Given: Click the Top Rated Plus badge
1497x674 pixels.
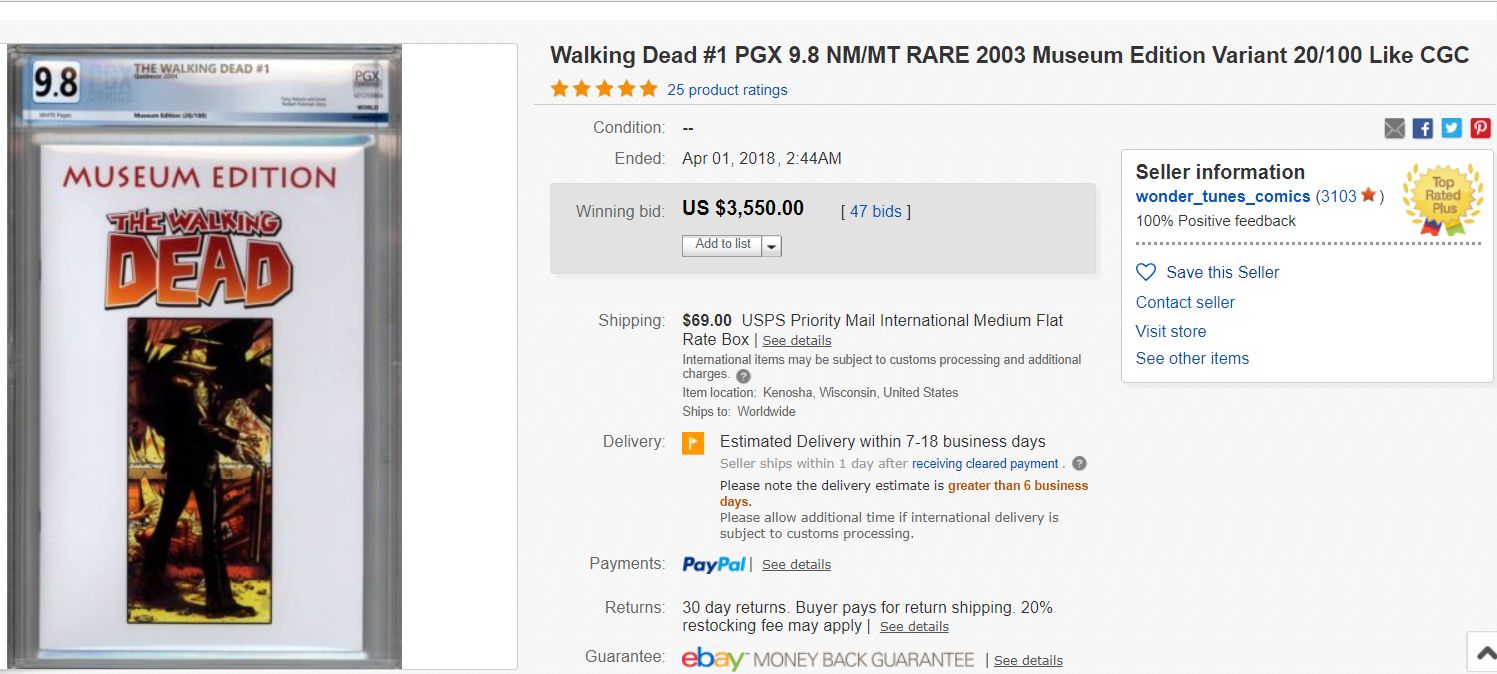Looking at the screenshot, I should pos(1443,199).
